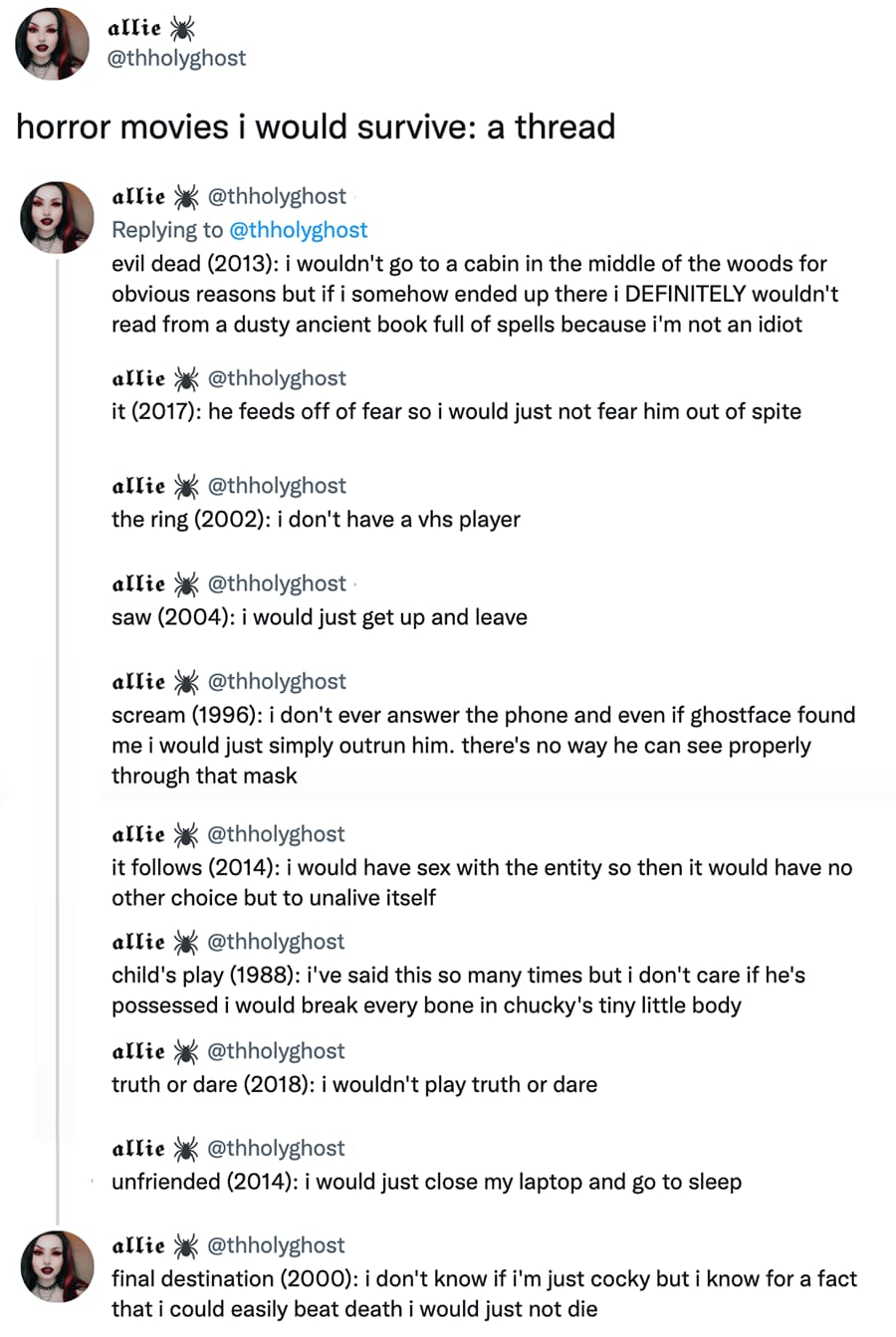Select the handle above the unfriended (2014) tweet

277,1149
